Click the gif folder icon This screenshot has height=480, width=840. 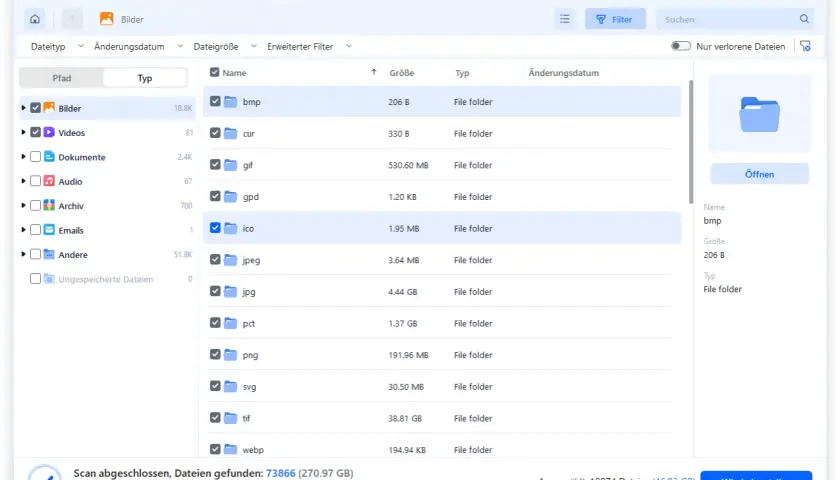pos(230,164)
